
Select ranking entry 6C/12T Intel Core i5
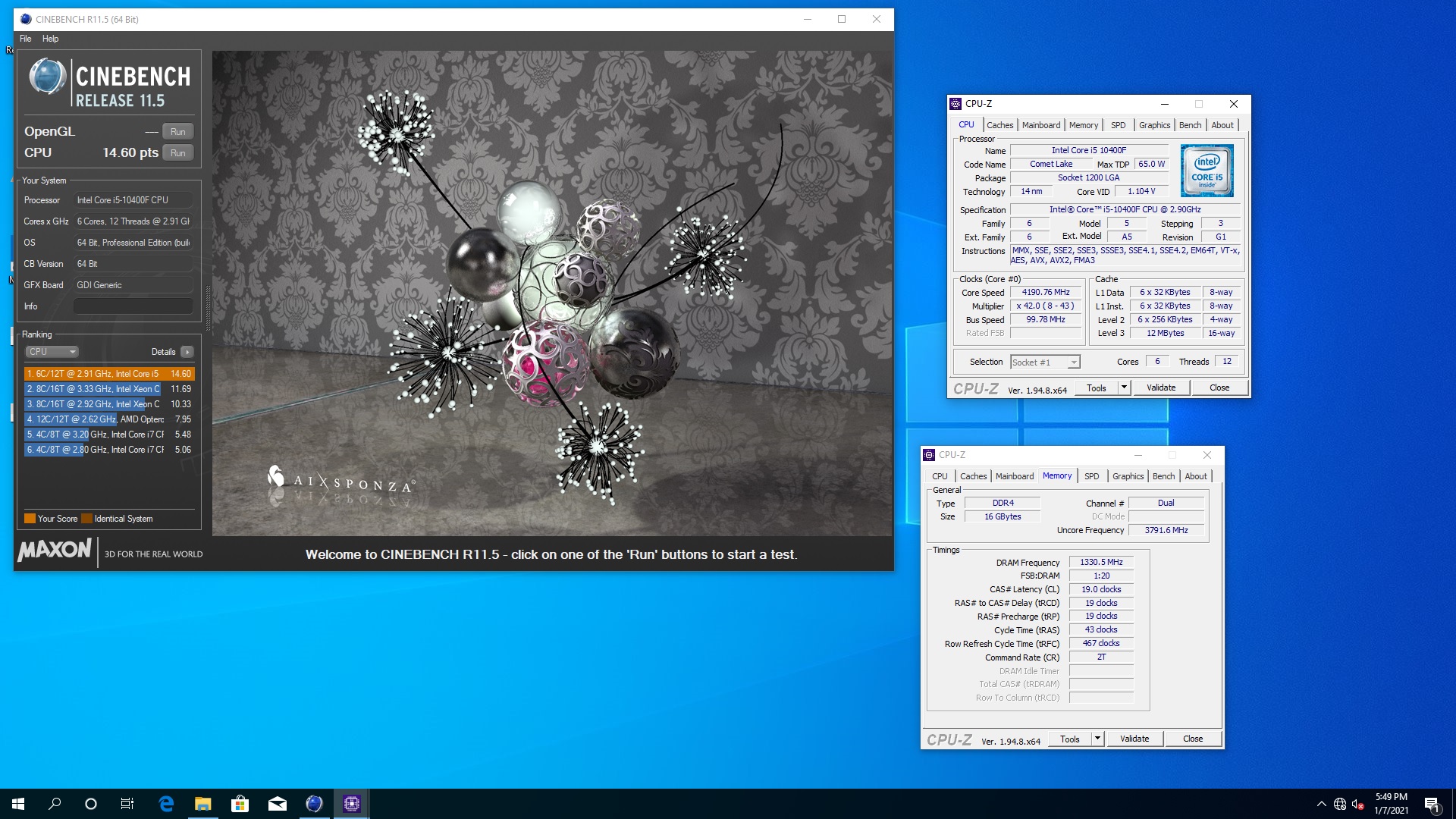[x=109, y=374]
